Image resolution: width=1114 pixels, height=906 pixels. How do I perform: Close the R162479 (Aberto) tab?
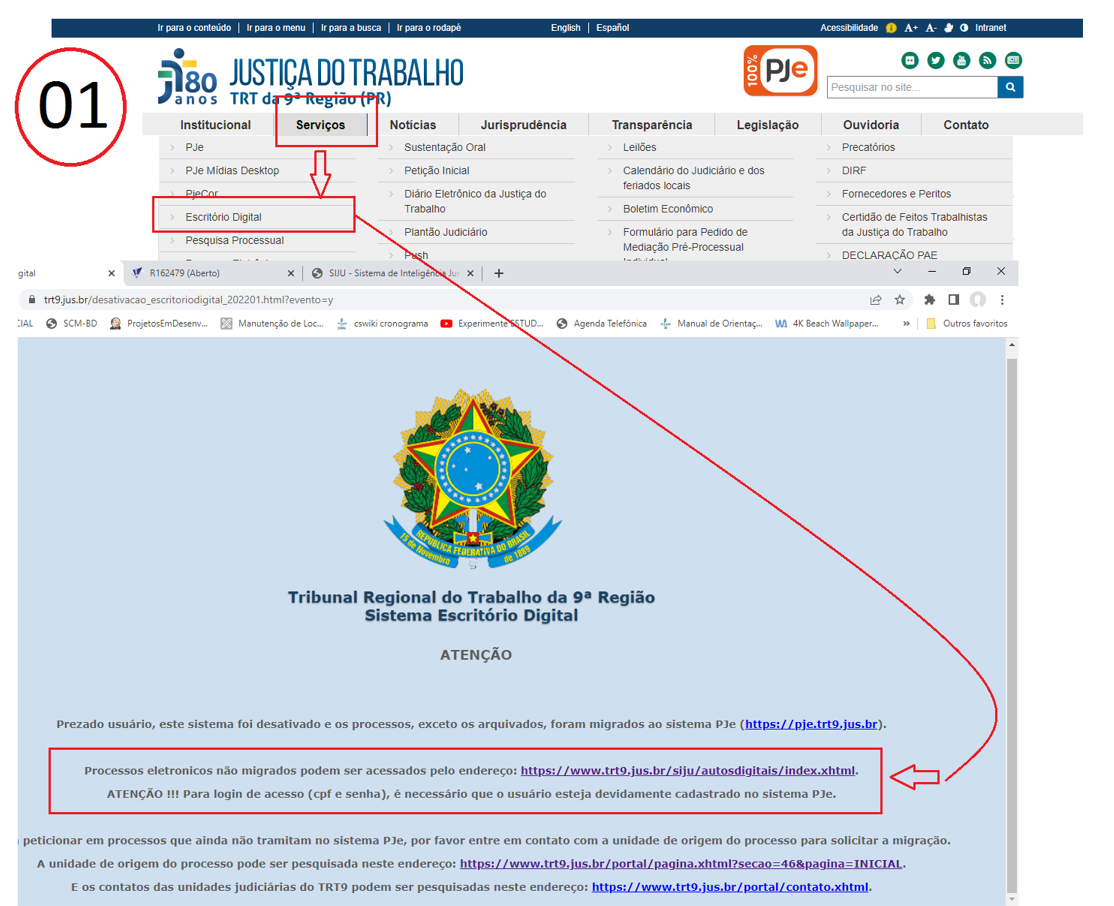(x=291, y=273)
